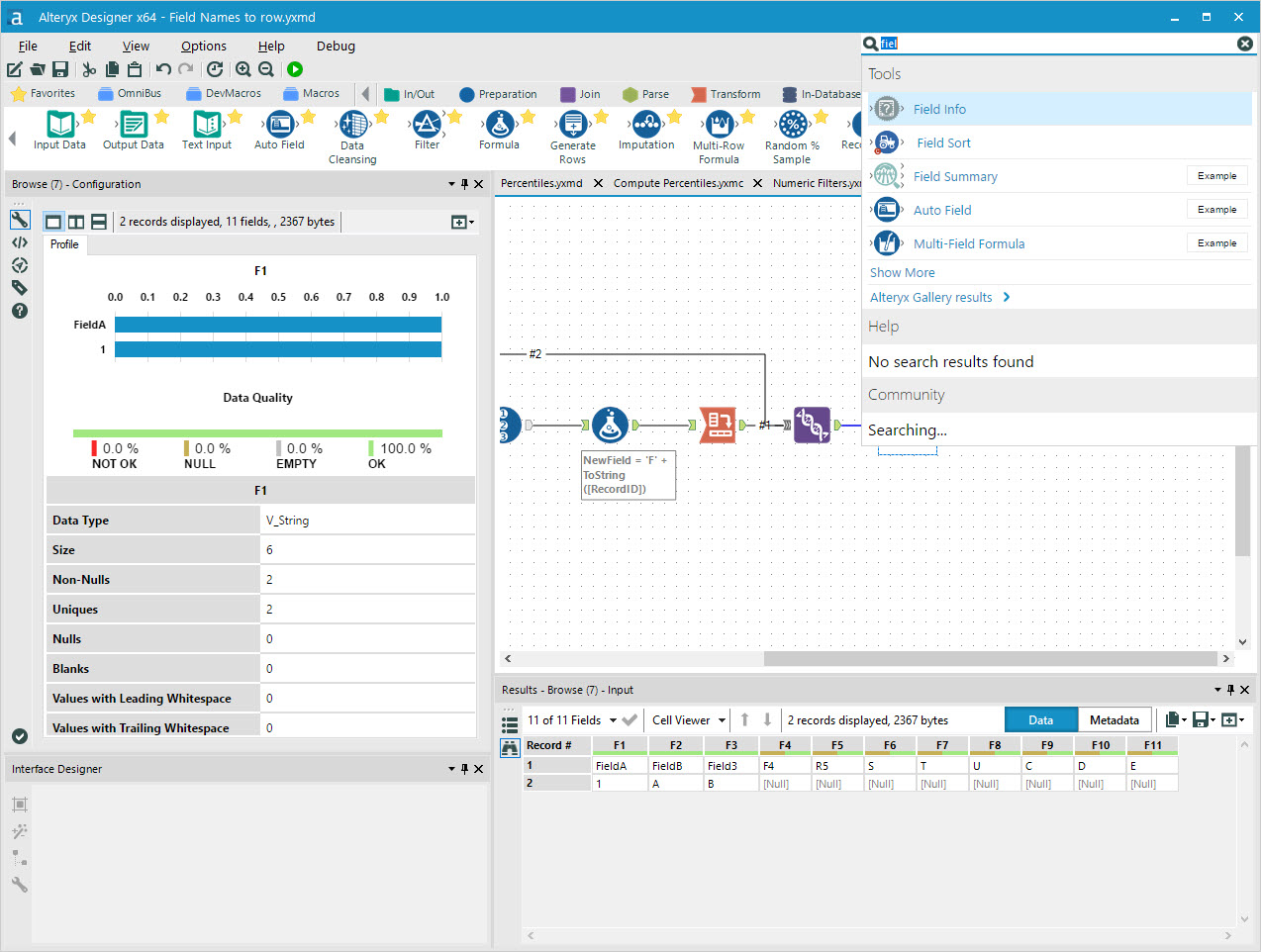1261x952 pixels.
Task: Select the Formula tool in palette
Action: tap(500, 130)
